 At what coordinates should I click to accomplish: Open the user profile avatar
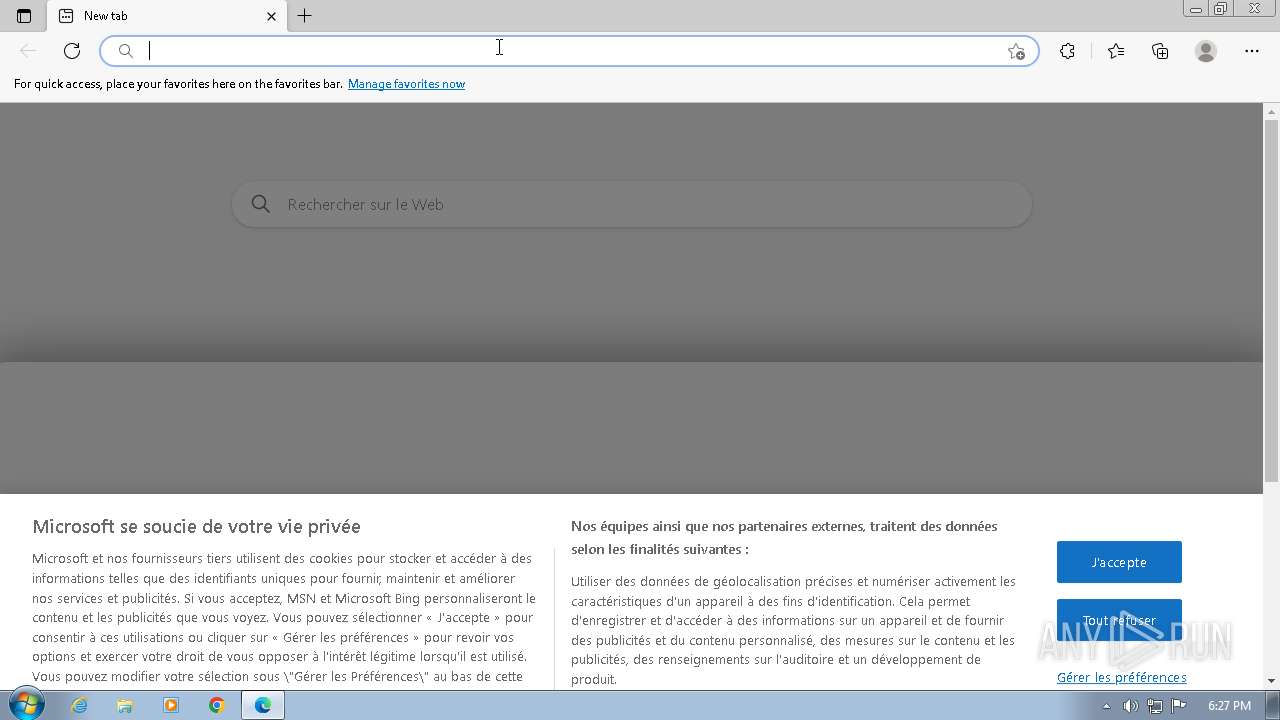[x=1206, y=51]
